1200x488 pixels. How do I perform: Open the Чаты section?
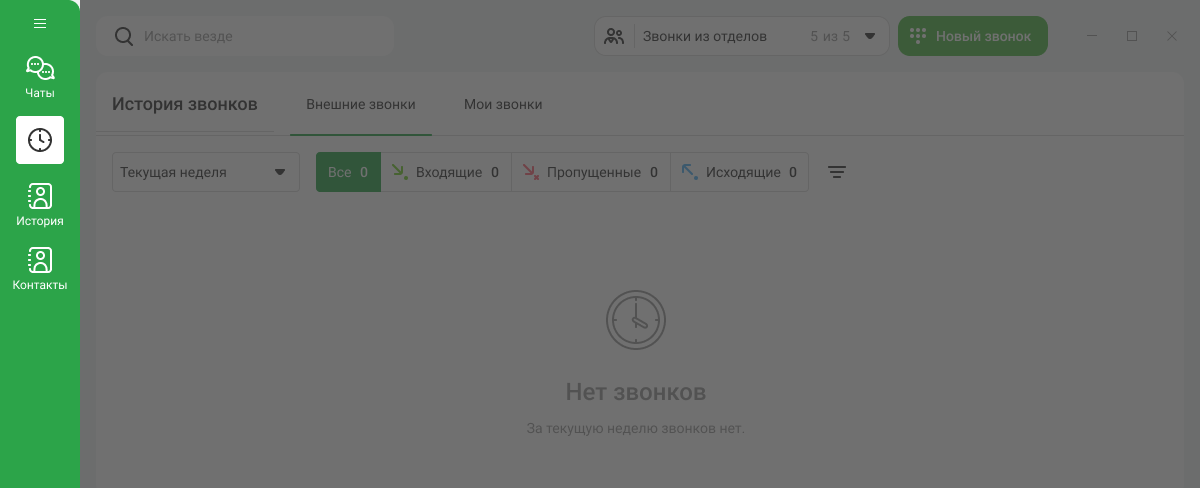[40, 78]
